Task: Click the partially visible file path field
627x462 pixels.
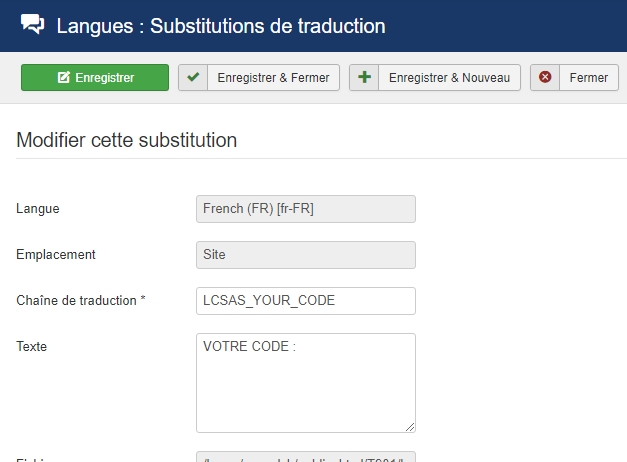Action: click(x=305, y=457)
